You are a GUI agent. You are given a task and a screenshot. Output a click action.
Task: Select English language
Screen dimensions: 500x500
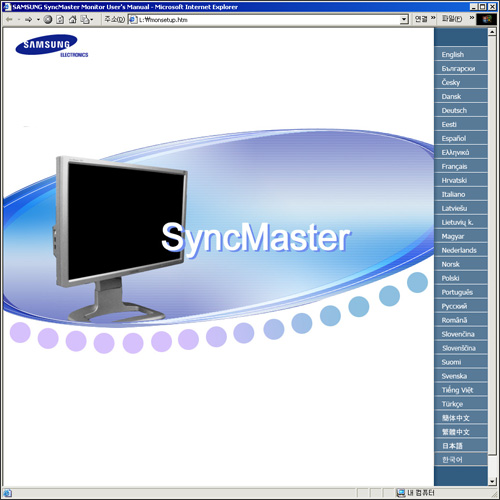461,54
